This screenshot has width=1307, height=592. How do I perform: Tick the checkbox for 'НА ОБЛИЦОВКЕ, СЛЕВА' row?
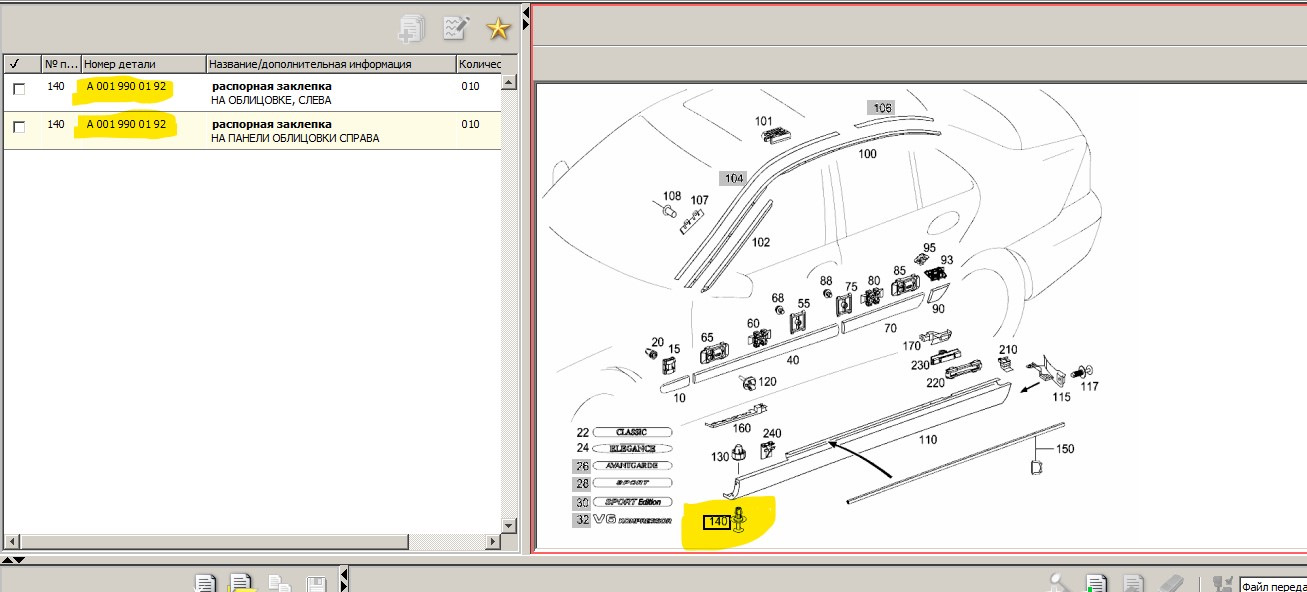pyautogui.click(x=19, y=89)
